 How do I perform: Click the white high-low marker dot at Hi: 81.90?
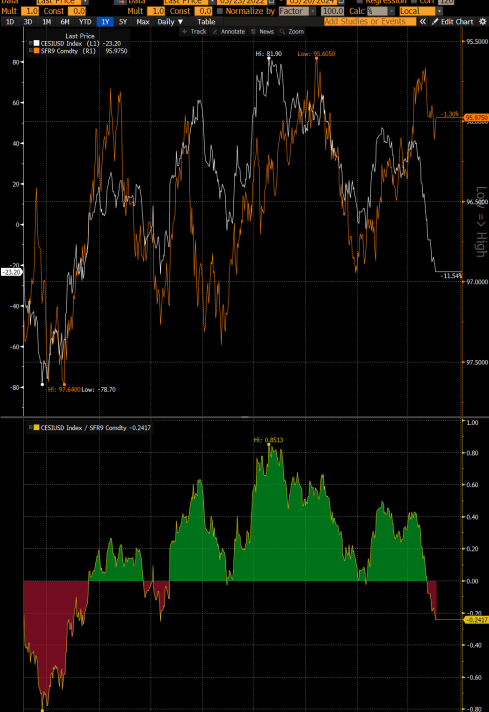269,58
